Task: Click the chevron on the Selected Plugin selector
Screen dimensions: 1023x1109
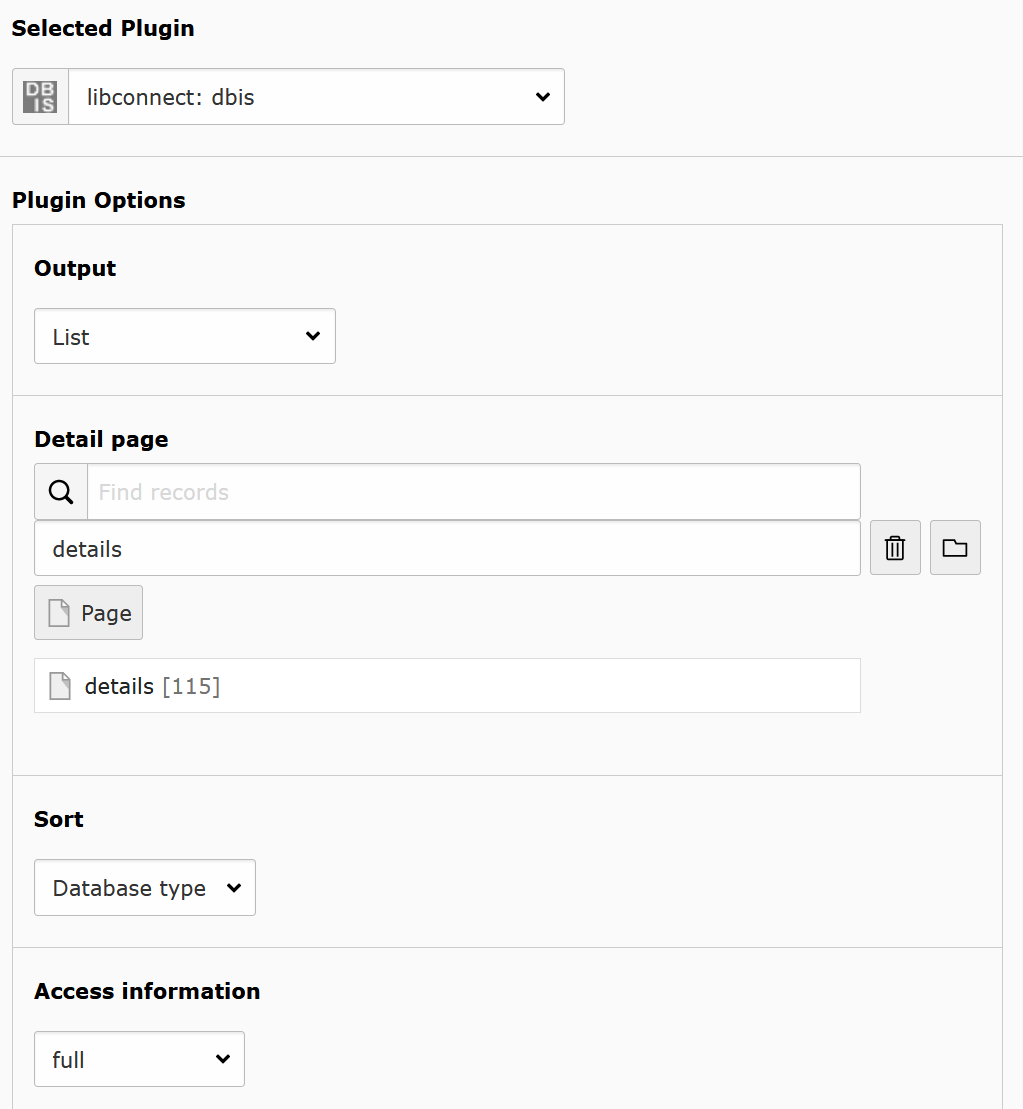Action: pos(541,96)
